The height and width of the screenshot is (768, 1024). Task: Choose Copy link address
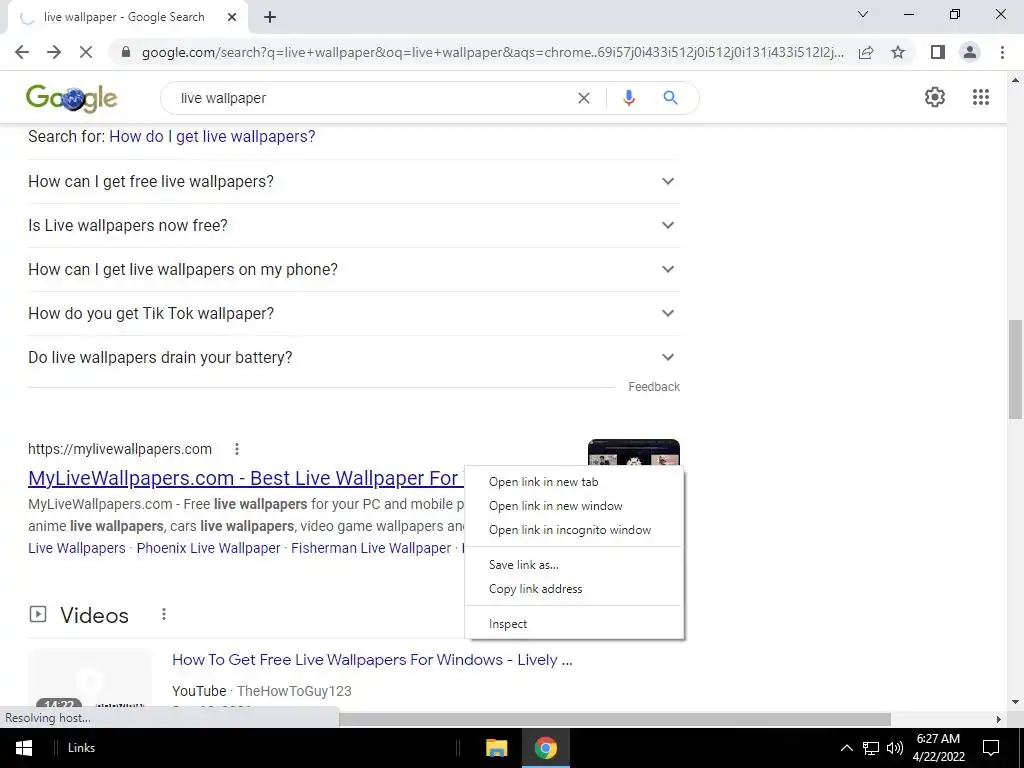click(574, 589)
